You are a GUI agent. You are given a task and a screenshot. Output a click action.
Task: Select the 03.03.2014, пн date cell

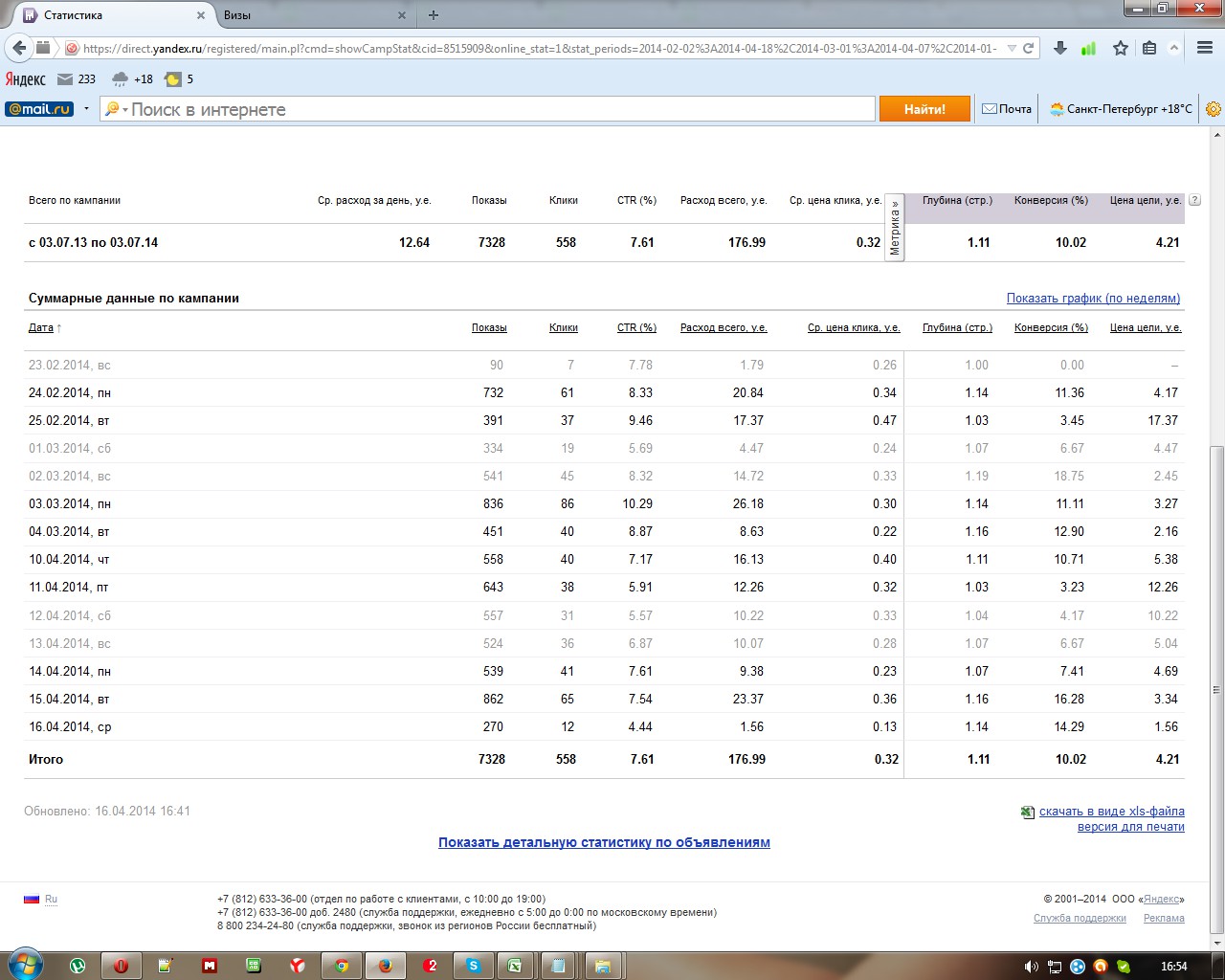click(x=70, y=504)
